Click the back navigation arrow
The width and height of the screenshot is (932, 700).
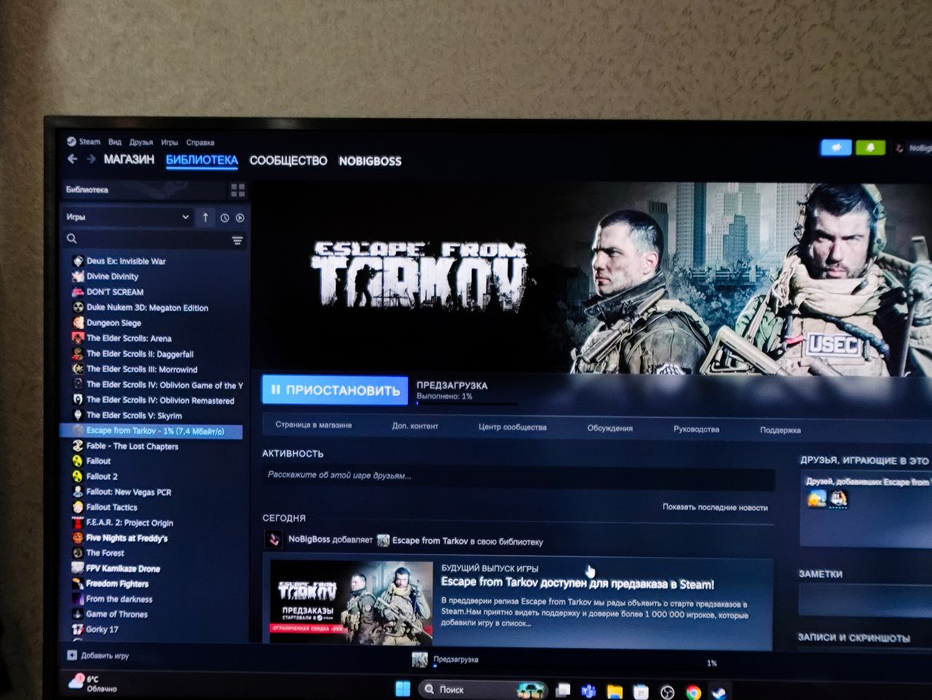73,159
